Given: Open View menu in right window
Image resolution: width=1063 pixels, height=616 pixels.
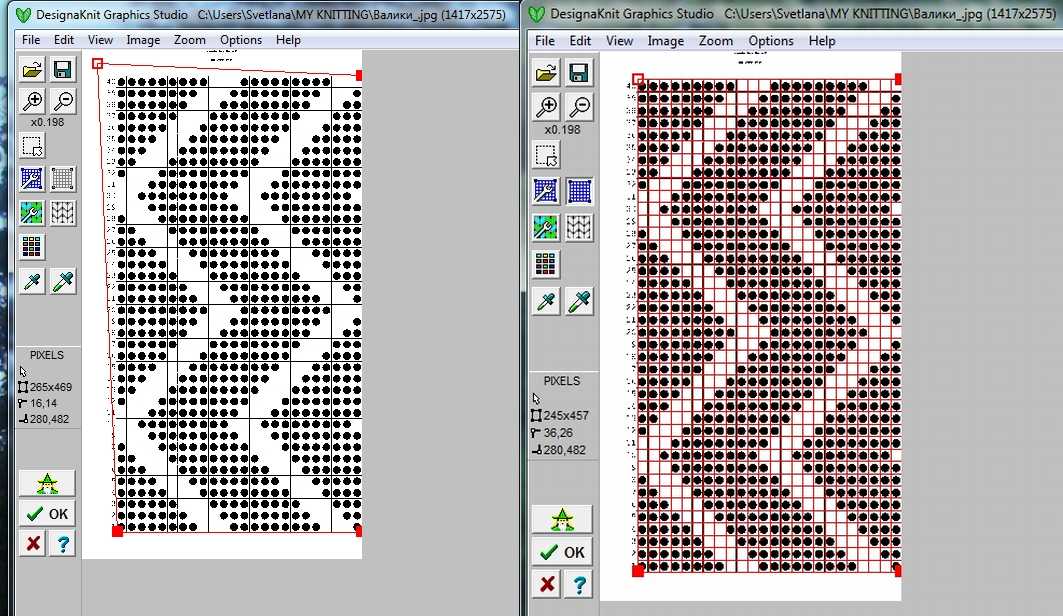Looking at the screenshot, I should coord(619,41).
